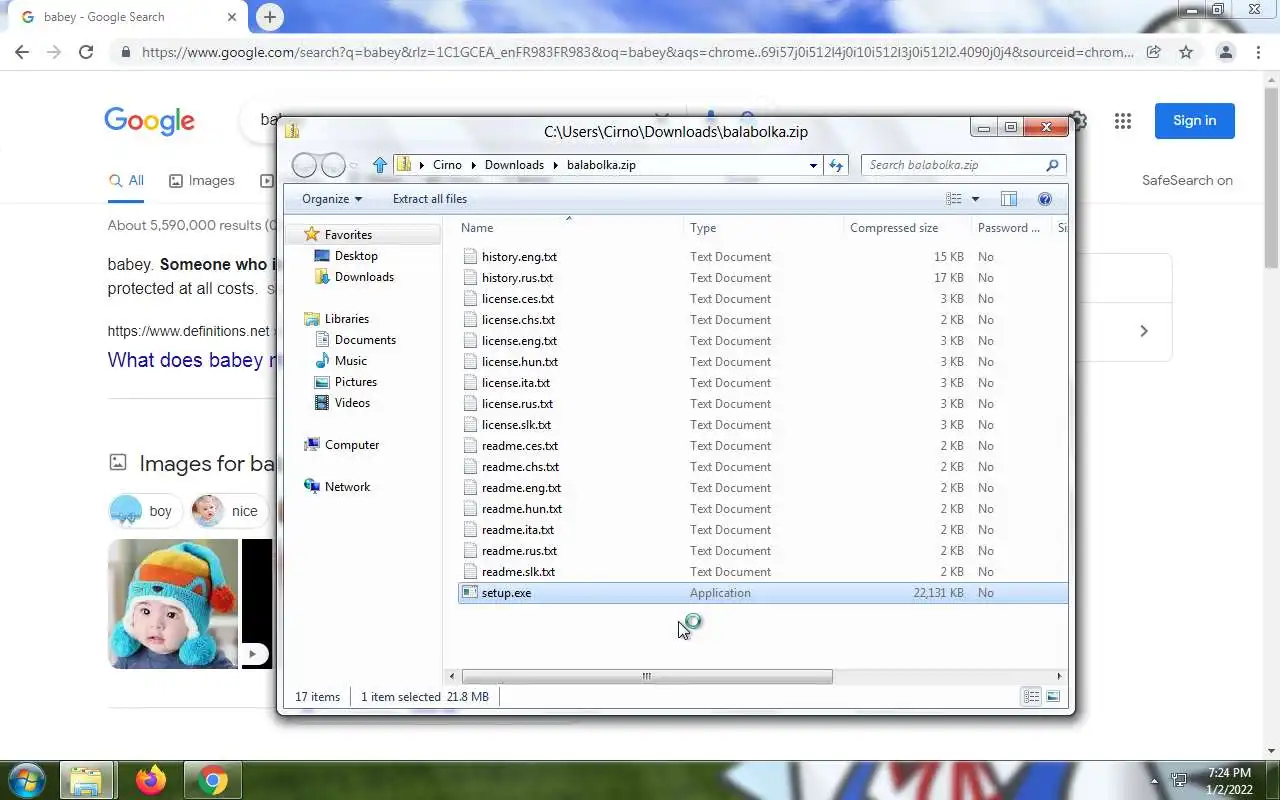Open Videos library
This screenshot has height=800, width=1280.
[x=352, y=403]
